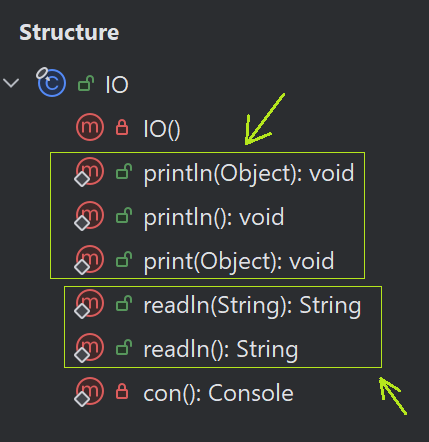429x442 pixels.
Task: Click public lock icon beside println(Object)
Action: [124, 171]
